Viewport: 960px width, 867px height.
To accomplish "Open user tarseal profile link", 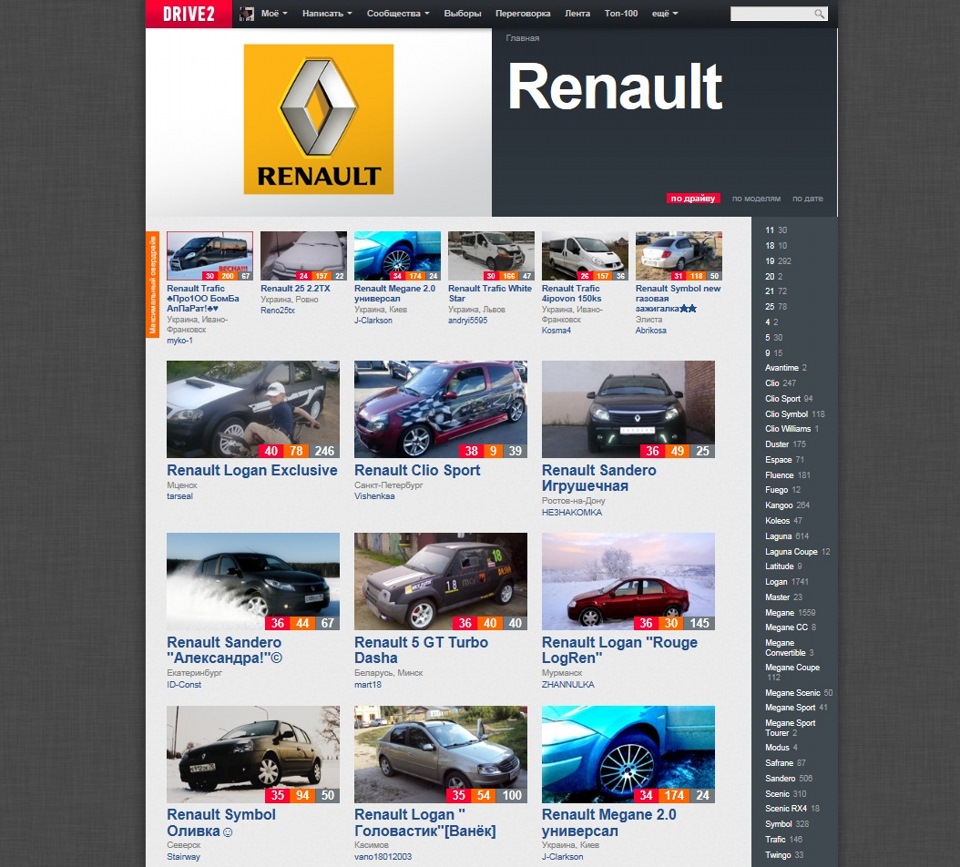I will click(x=180, y=497).
